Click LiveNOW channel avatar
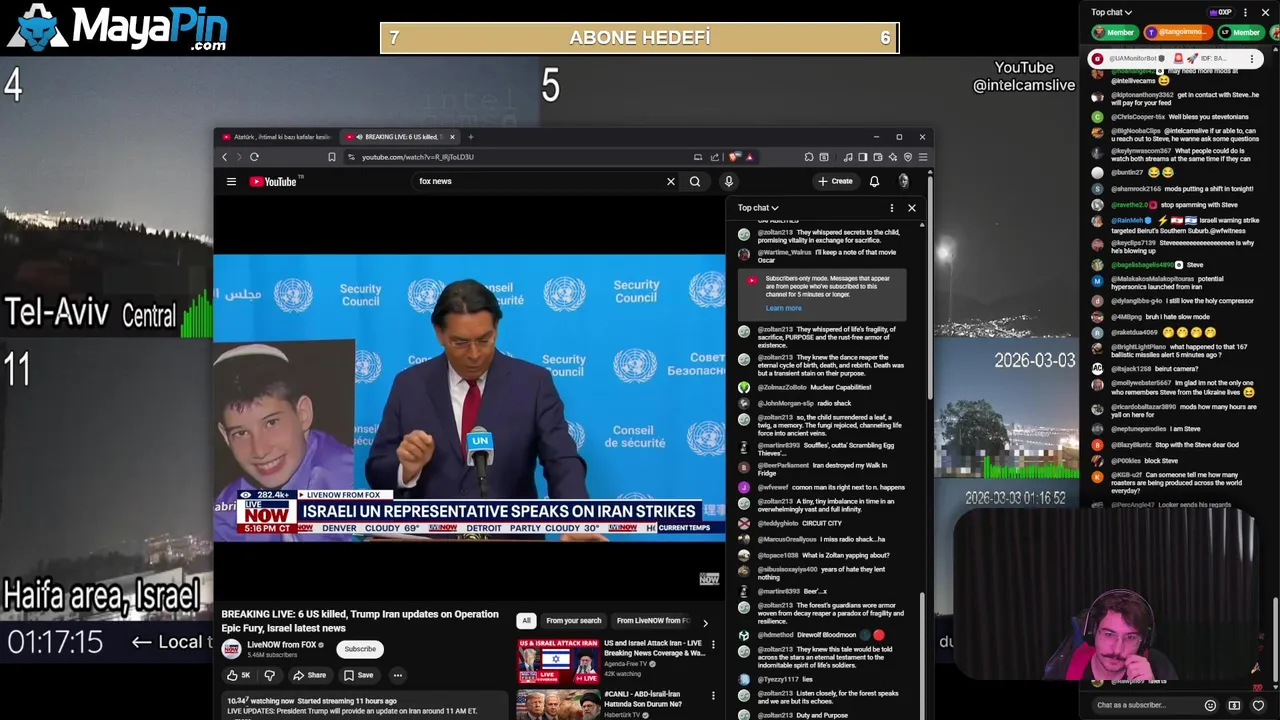 pos(231,649)
